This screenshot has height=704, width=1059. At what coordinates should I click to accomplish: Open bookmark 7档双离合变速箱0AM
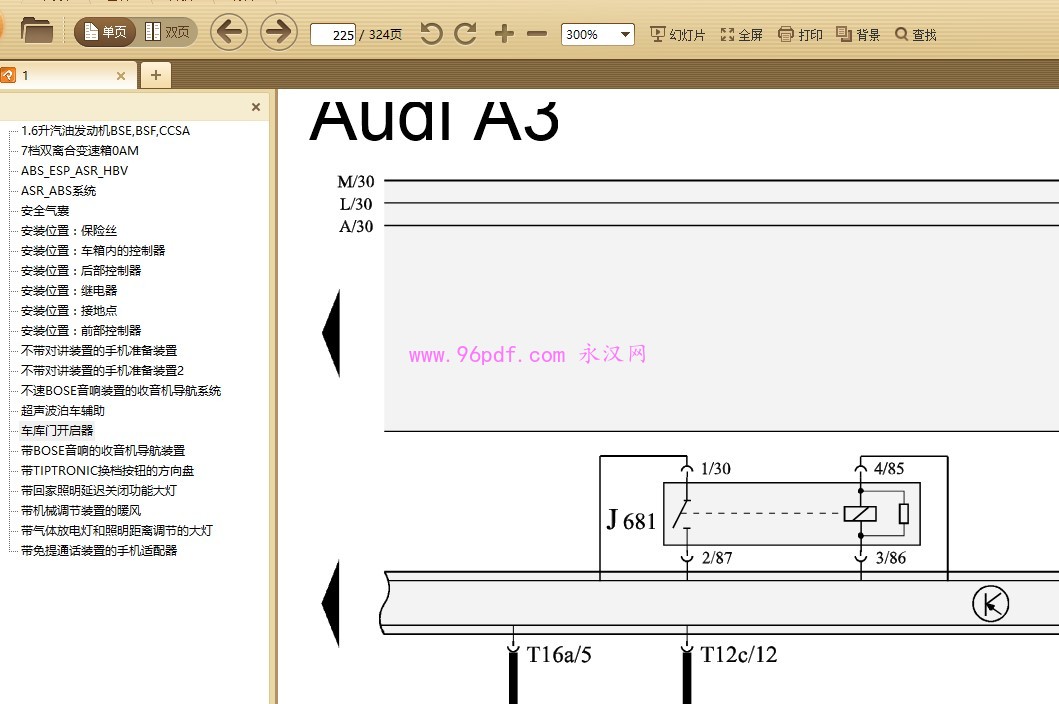click(80, 151)
